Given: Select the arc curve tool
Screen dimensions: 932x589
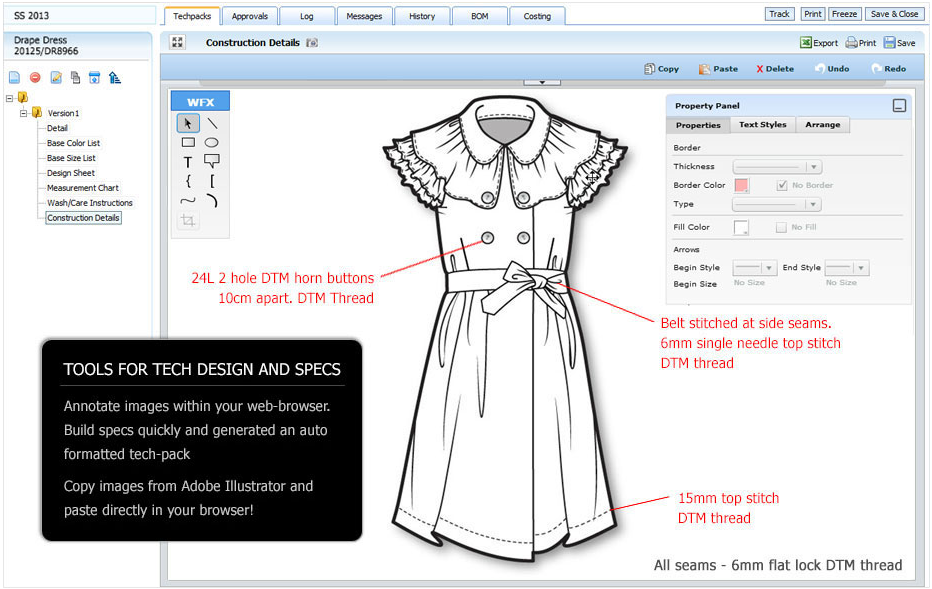Looking at the screenshot, I should (x=212, y=201).
